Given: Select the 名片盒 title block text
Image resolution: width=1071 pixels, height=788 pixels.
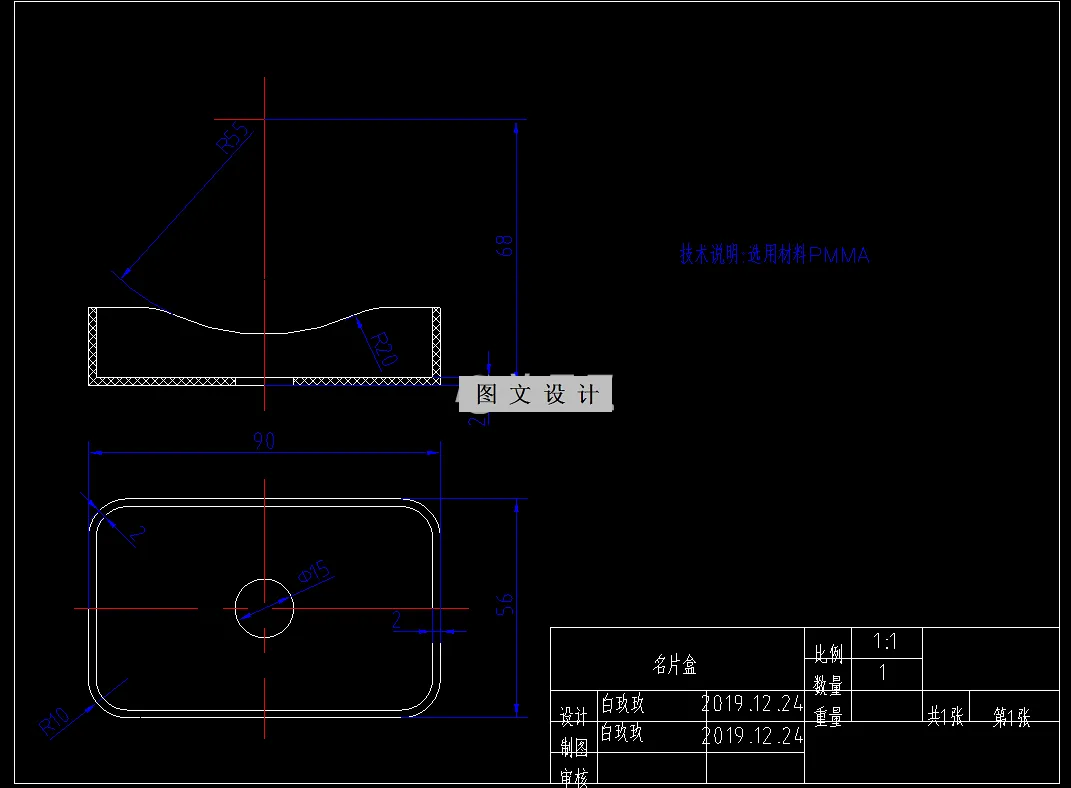Looking at the screenshot, I should point(676,662).
